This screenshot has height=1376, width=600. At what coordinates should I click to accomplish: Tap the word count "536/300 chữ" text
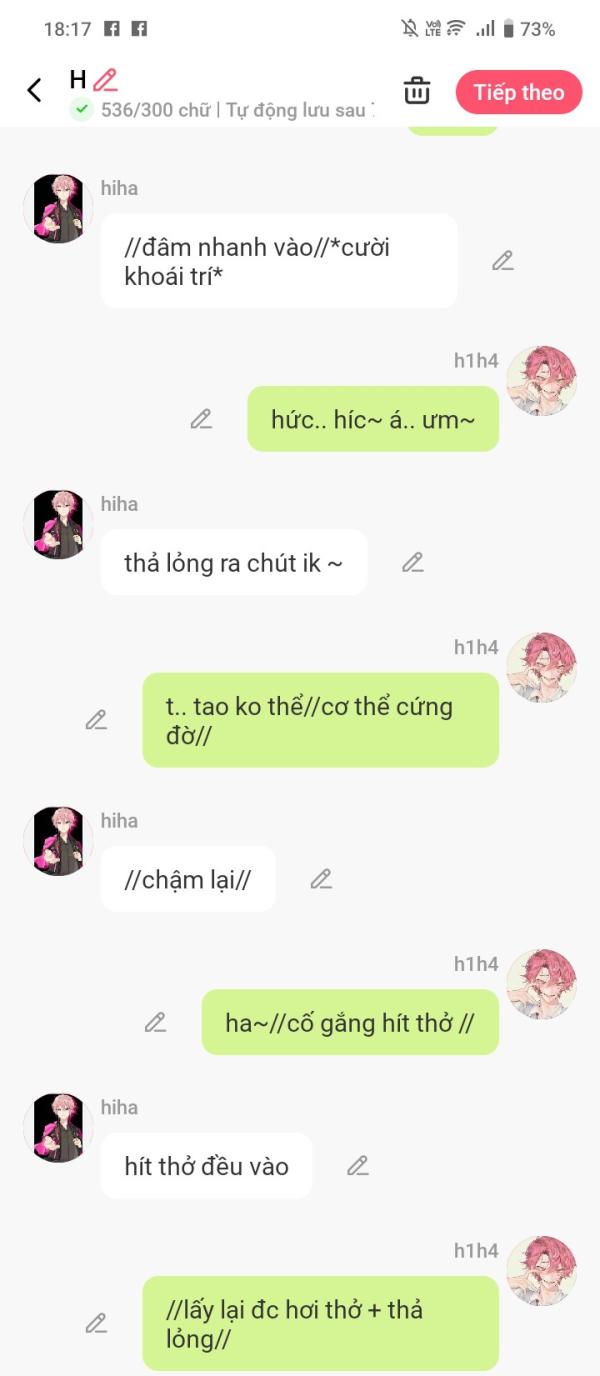(x=155, y=110)
